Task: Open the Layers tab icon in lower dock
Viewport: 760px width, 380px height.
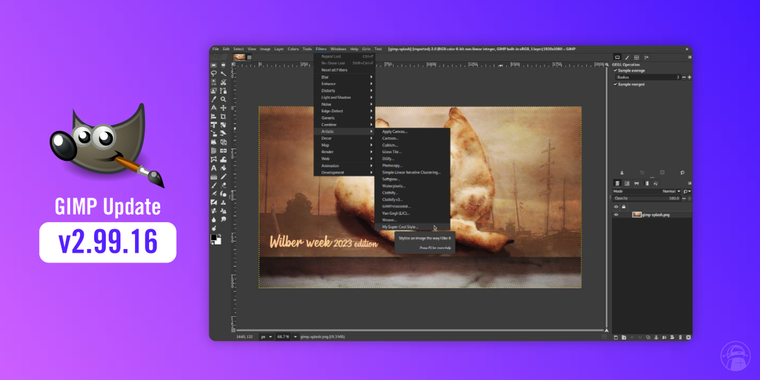Action: (617, 183)
